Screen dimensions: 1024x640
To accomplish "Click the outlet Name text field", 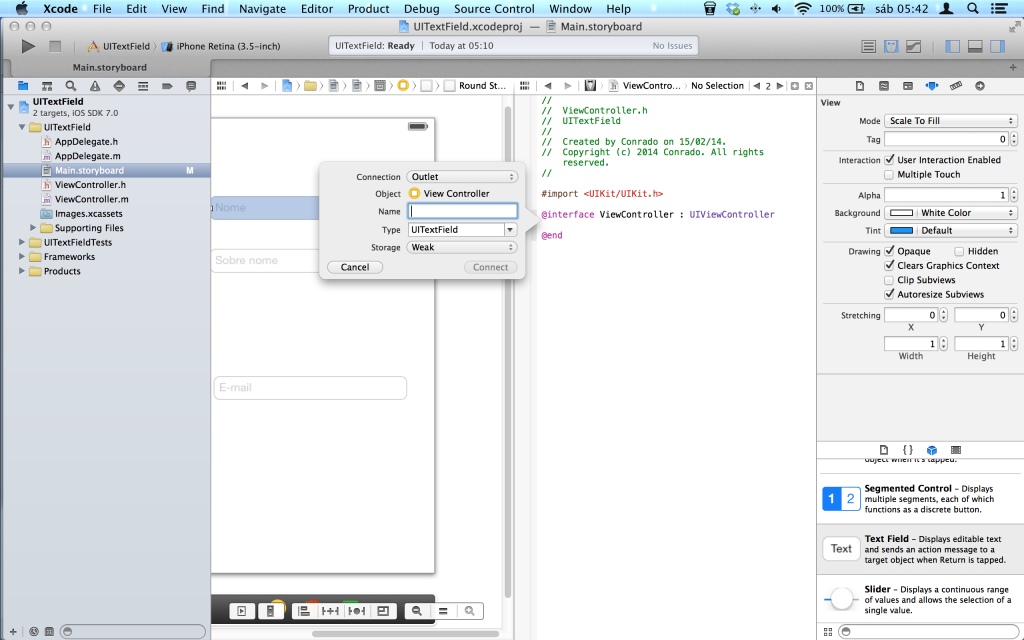I will click(462, 211).
